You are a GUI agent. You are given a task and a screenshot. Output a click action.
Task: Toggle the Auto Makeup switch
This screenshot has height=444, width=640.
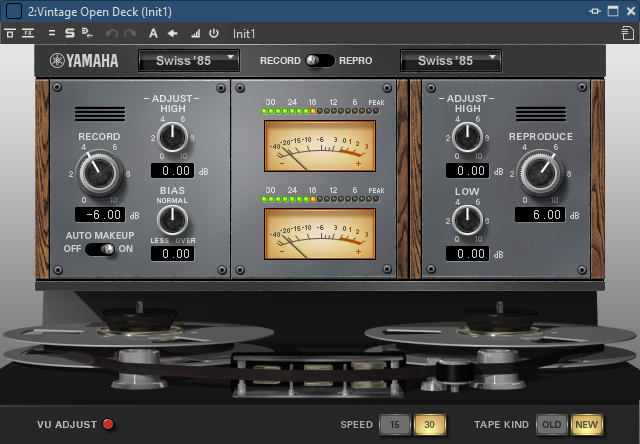[x=101, y=249]
